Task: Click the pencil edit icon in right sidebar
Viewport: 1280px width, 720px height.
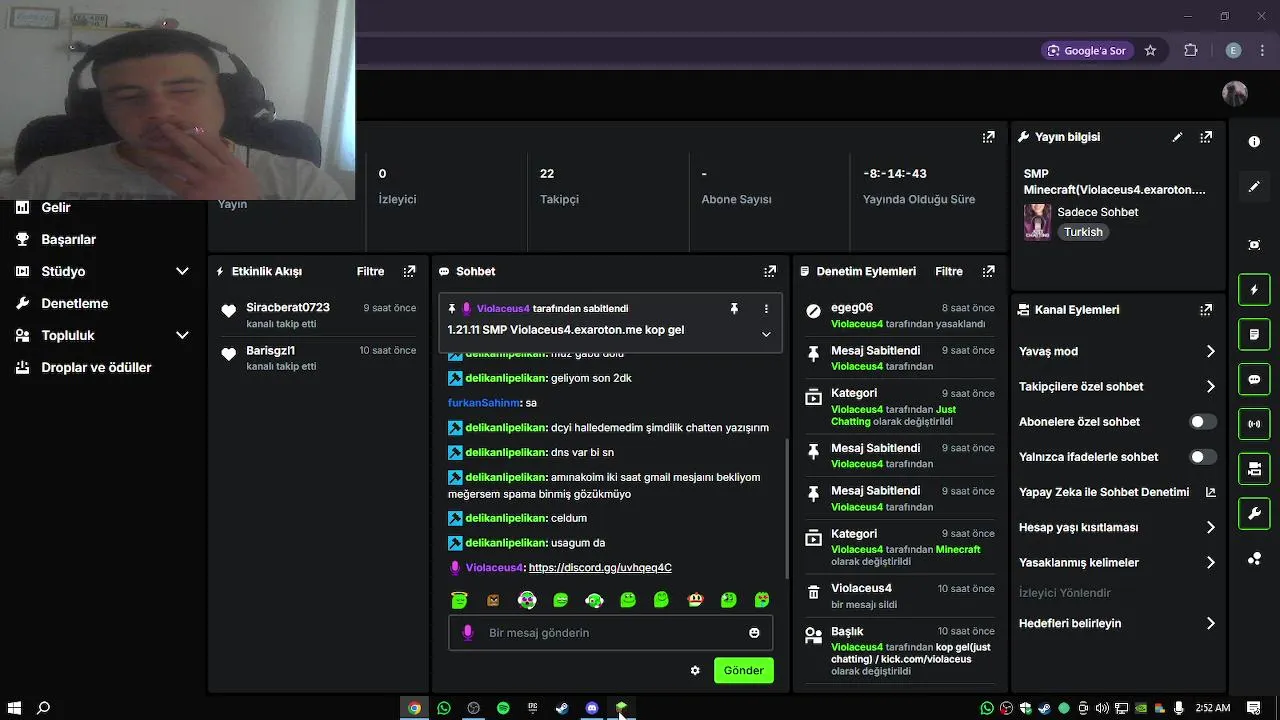Action: pos(1254,187)
